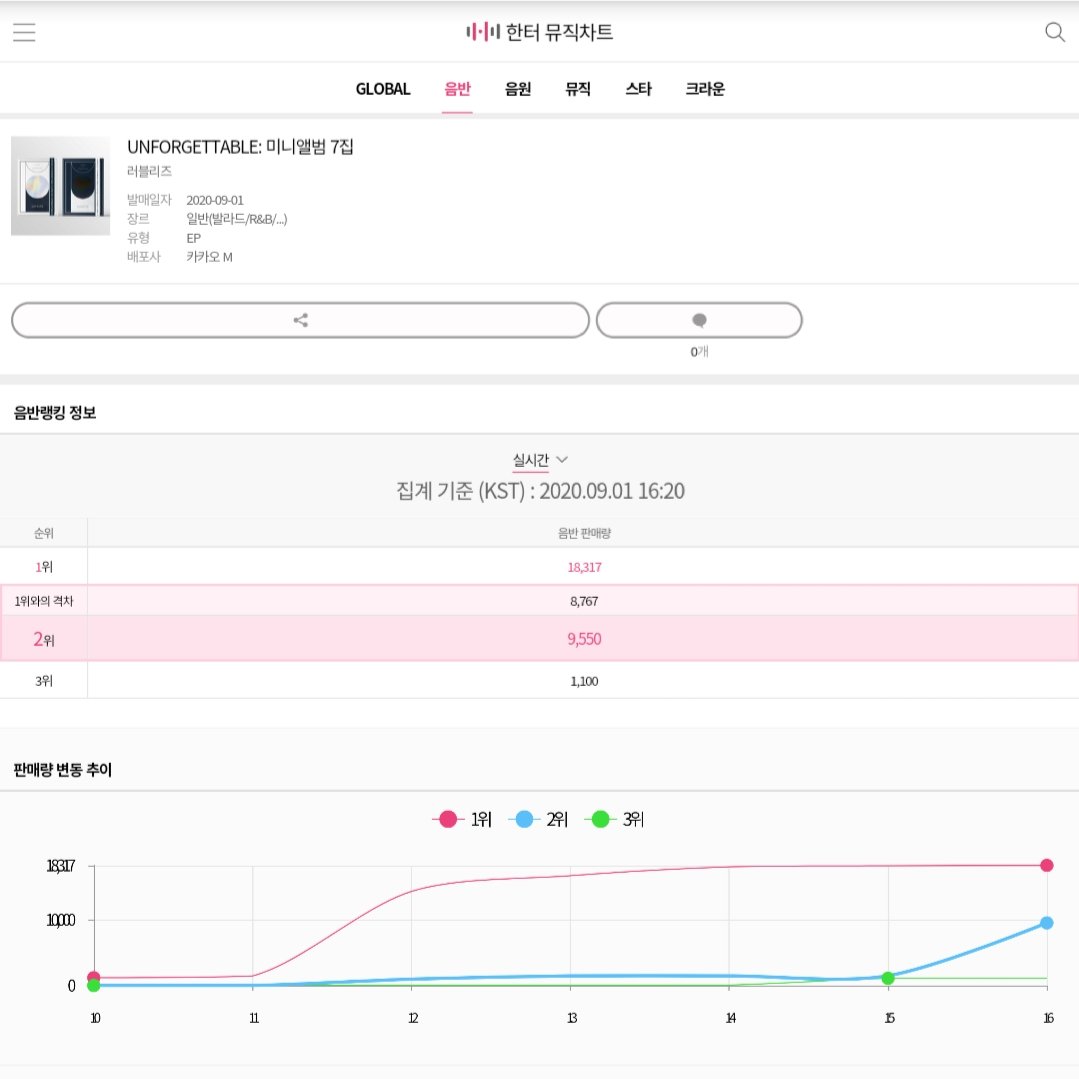Click the pink 1위 endpoint marker on the chart
Image resolution: width=1079 pixels, height=1079 pixels.
[x=1045, y=864]
